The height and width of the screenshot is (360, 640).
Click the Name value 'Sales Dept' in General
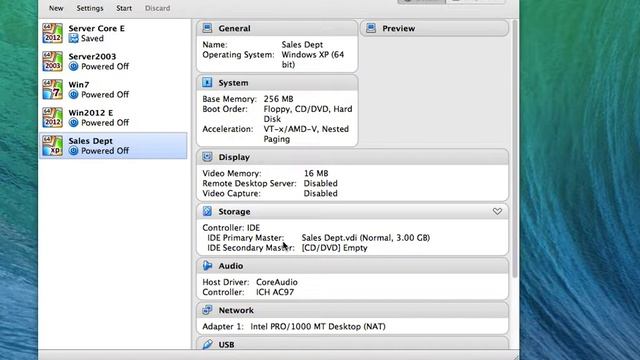coord(302,44)
